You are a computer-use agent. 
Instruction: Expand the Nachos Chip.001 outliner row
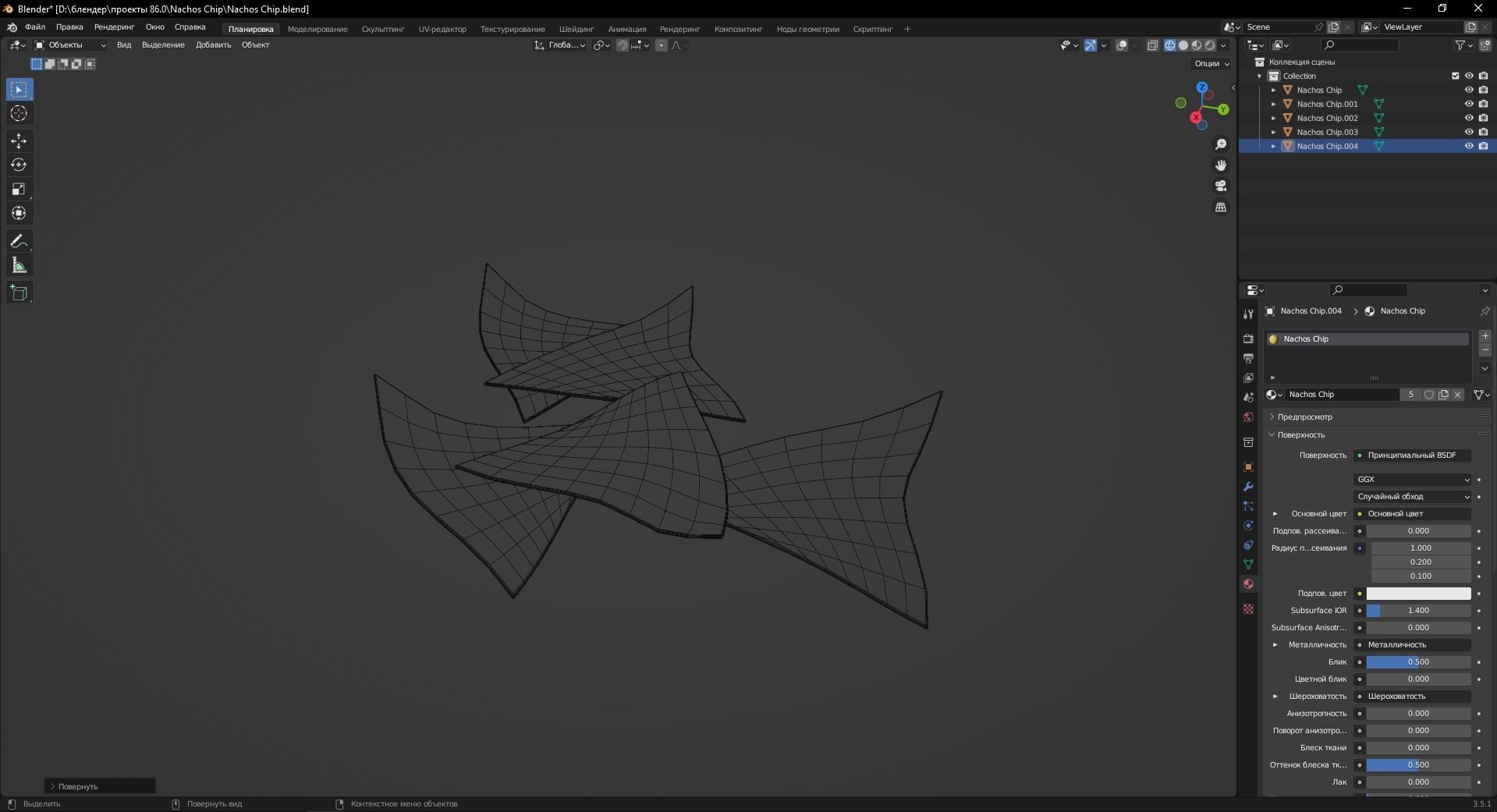coord(1274,104)
